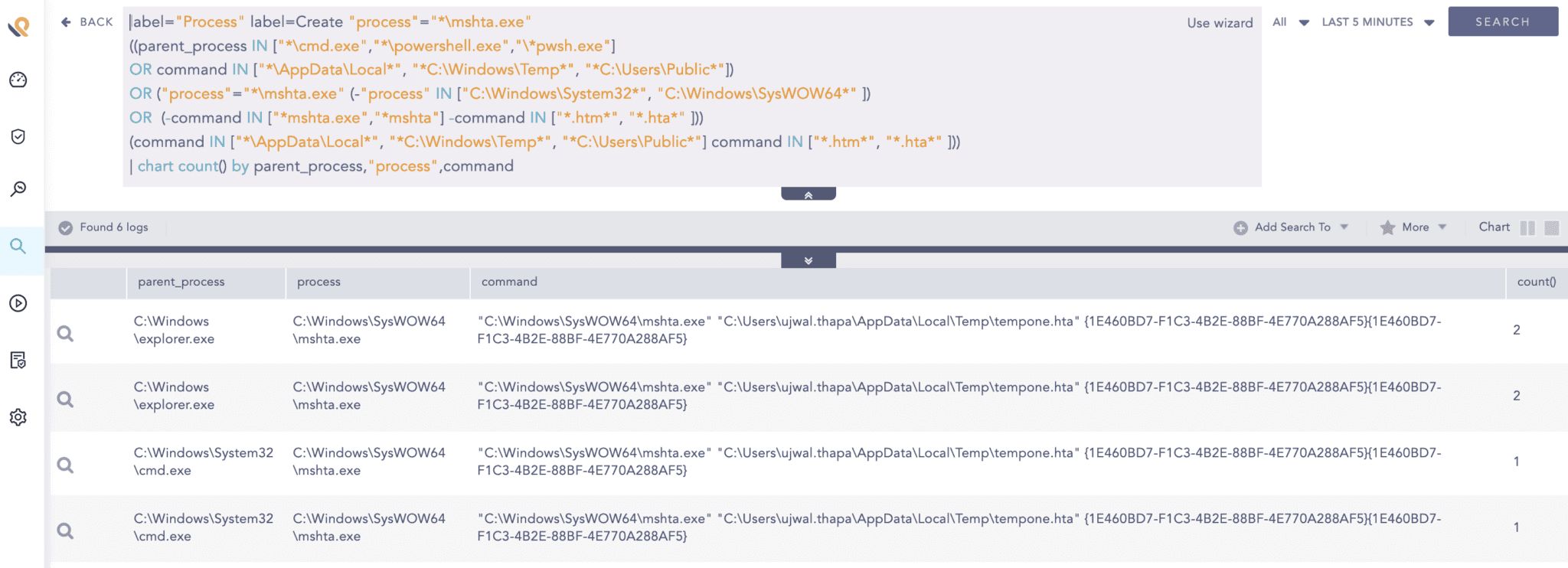1568x568 pixels.
Task: Open the investigation magnifier icon in the sidebar
Action: [18, 189]
